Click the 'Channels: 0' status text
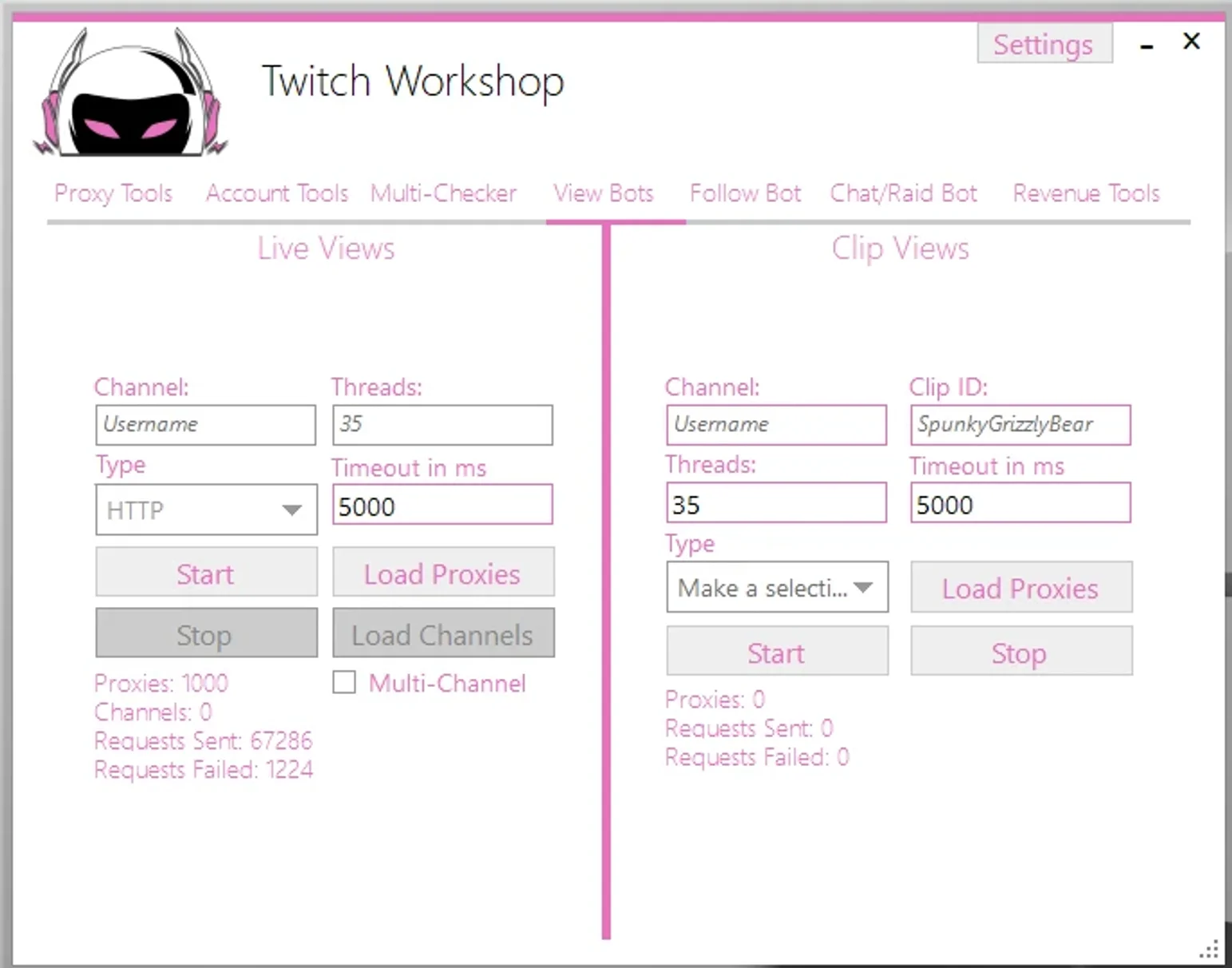Viewport: 1232px width, 968px height. [153, 712]
